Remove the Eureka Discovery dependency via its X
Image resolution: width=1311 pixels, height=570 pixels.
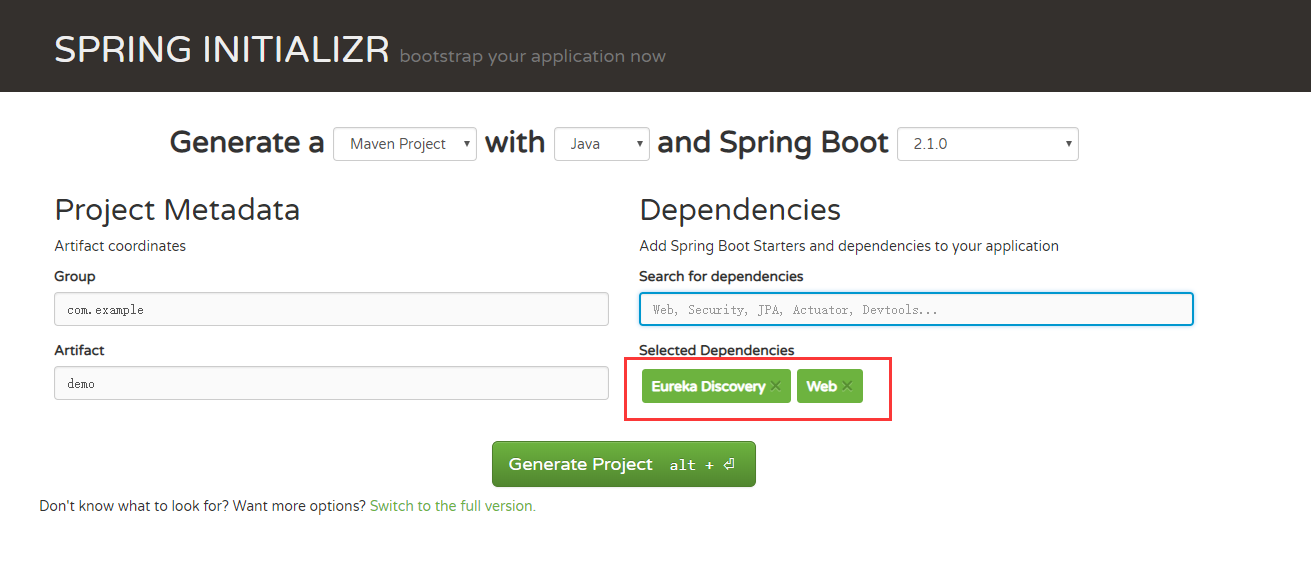click(775, 386)
